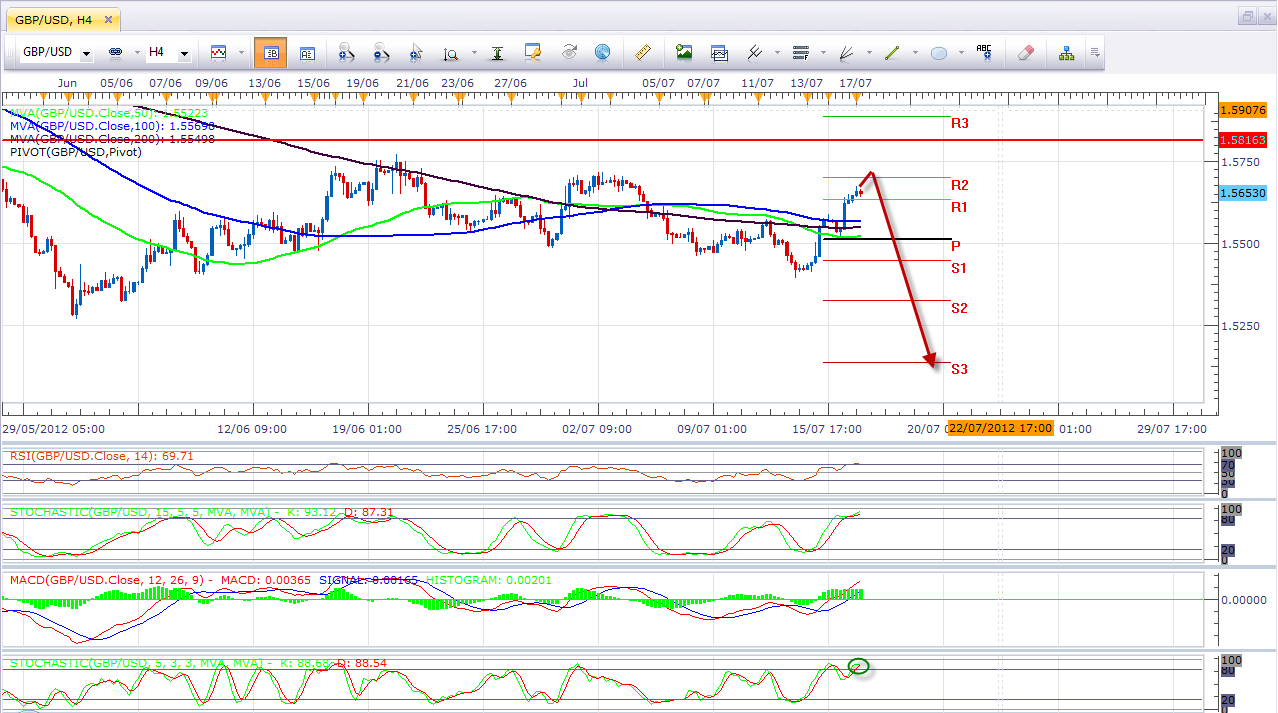1278x713 pixels.
Task: Select the cursor zoom tool
Action: pos(417,52)
